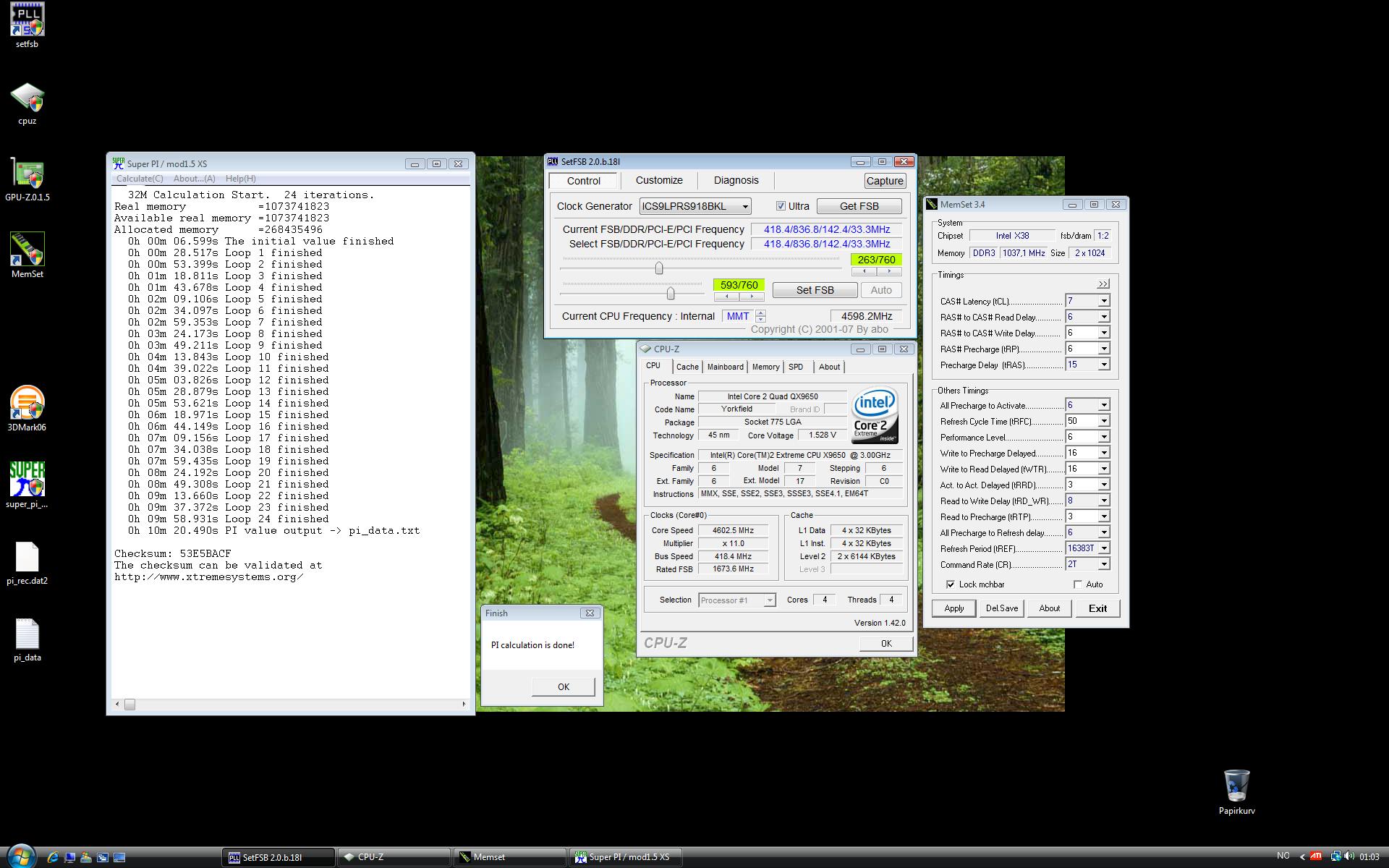The height and width of the screenshot is (868, 1389).
Task: Click lower FSB slider thumb in SetFSB
Action: pos(671,293)
